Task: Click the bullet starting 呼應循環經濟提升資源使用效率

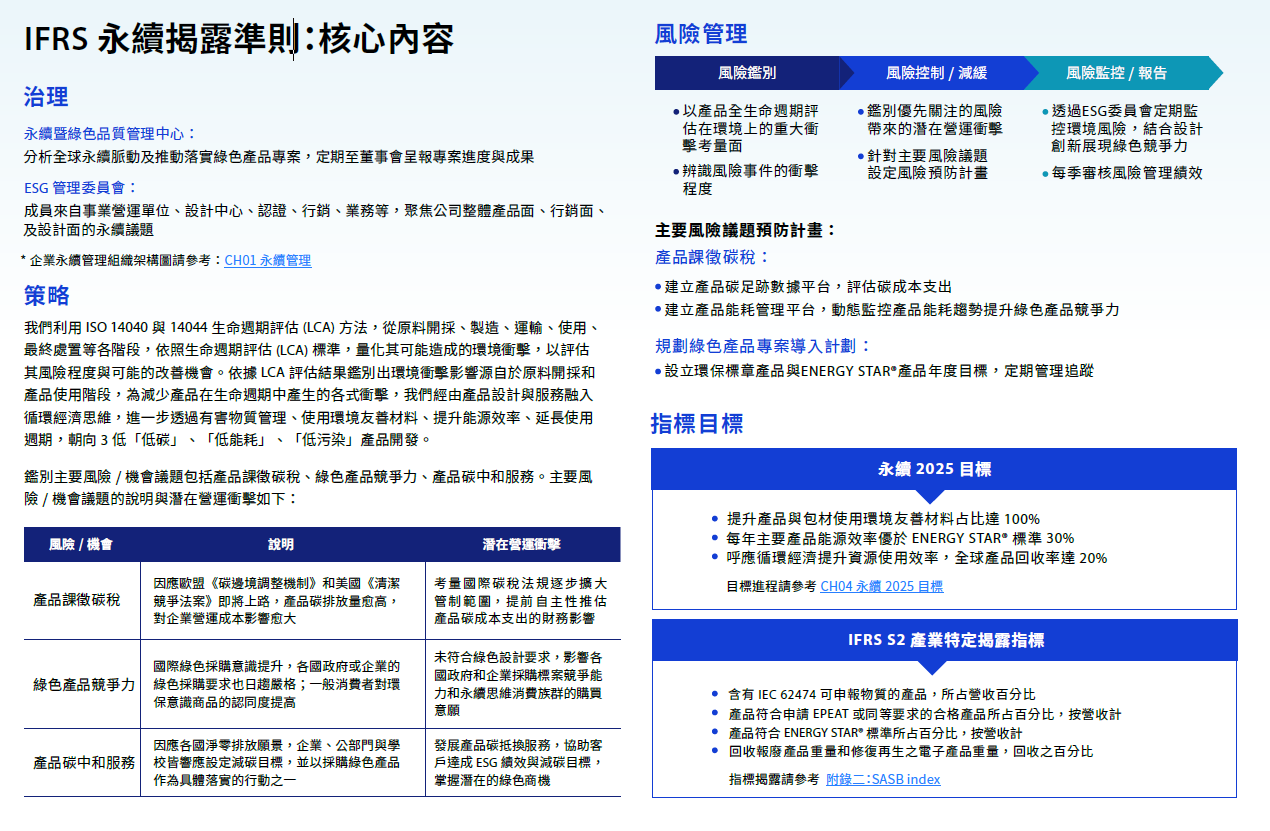Action: pyautogui.click(x=909, y=558)
